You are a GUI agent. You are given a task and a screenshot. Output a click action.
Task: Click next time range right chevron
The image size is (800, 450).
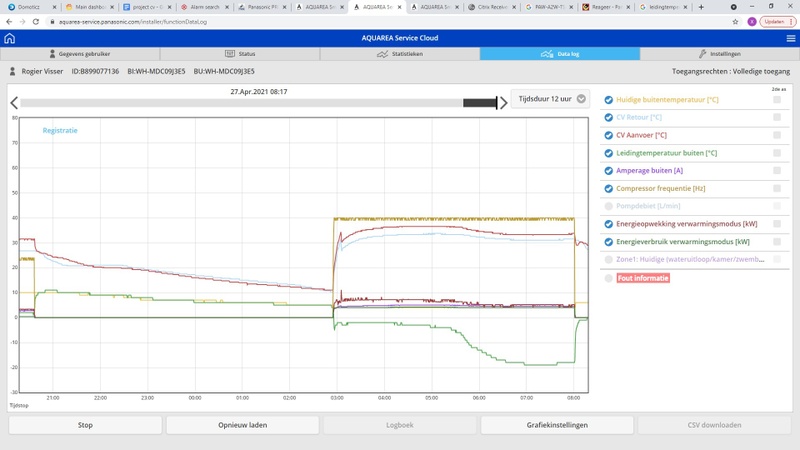pos(504,103)
